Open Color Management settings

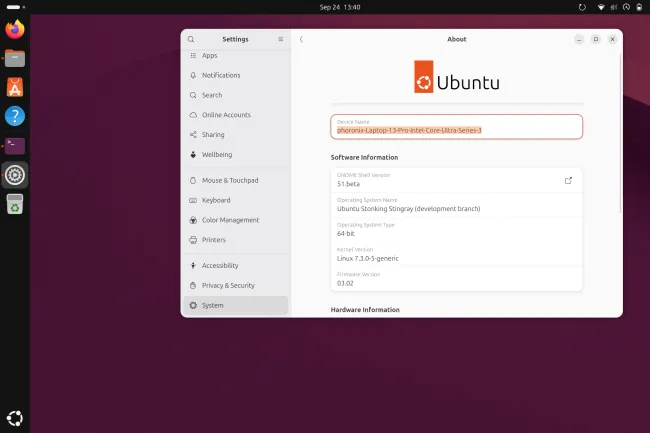coord(236,220)
